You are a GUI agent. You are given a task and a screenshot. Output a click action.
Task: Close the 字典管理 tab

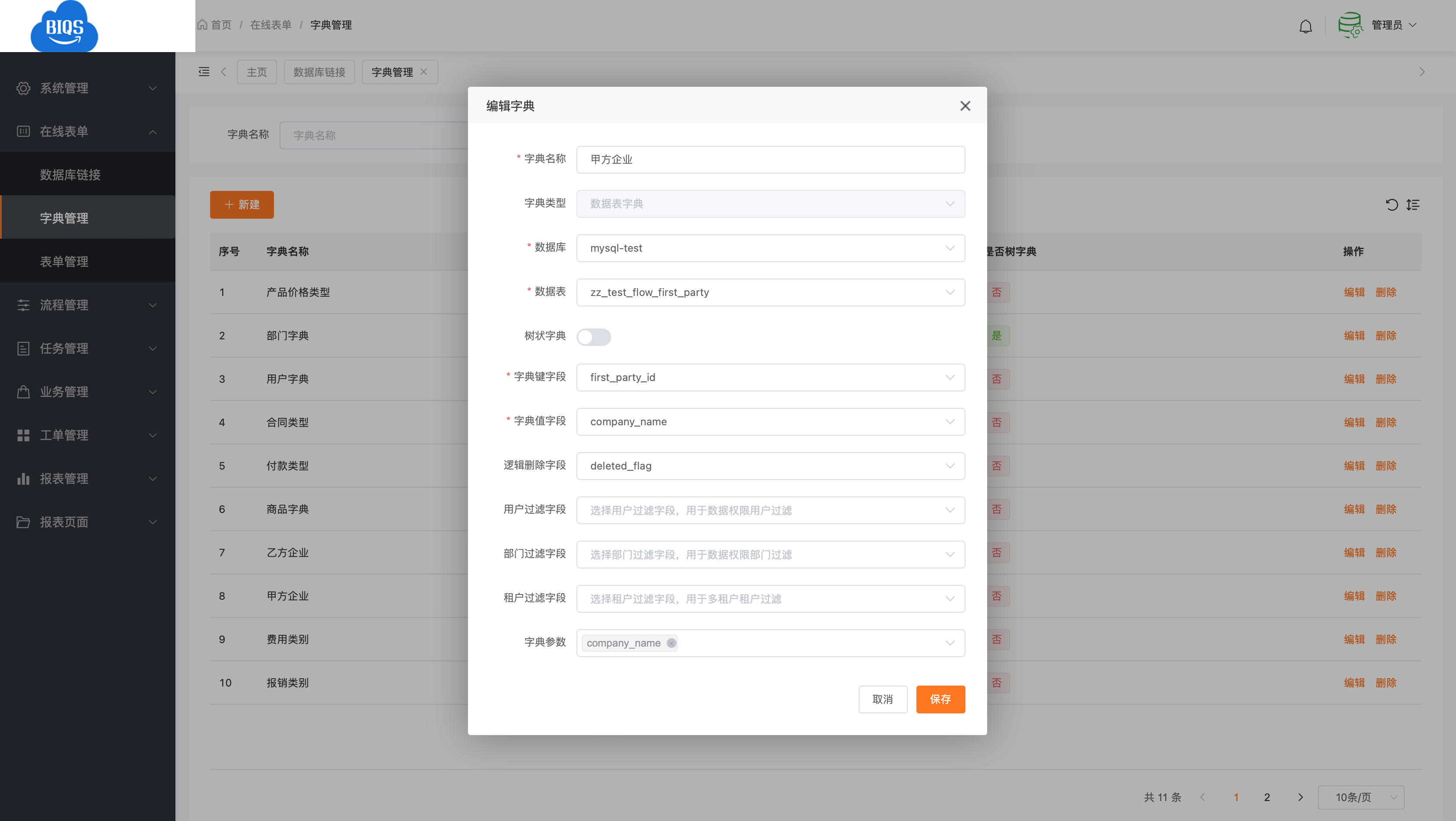pyautogui.click(x=424, y=72)
